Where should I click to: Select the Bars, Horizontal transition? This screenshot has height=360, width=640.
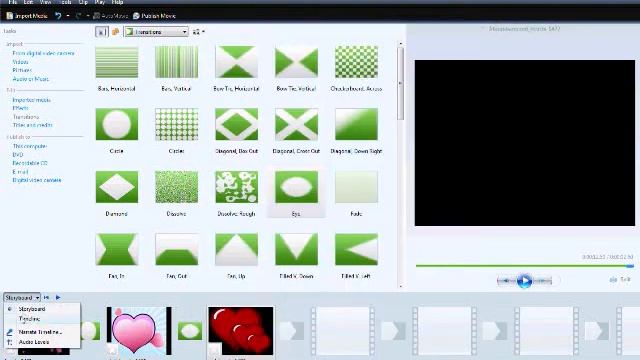[117, 62]
